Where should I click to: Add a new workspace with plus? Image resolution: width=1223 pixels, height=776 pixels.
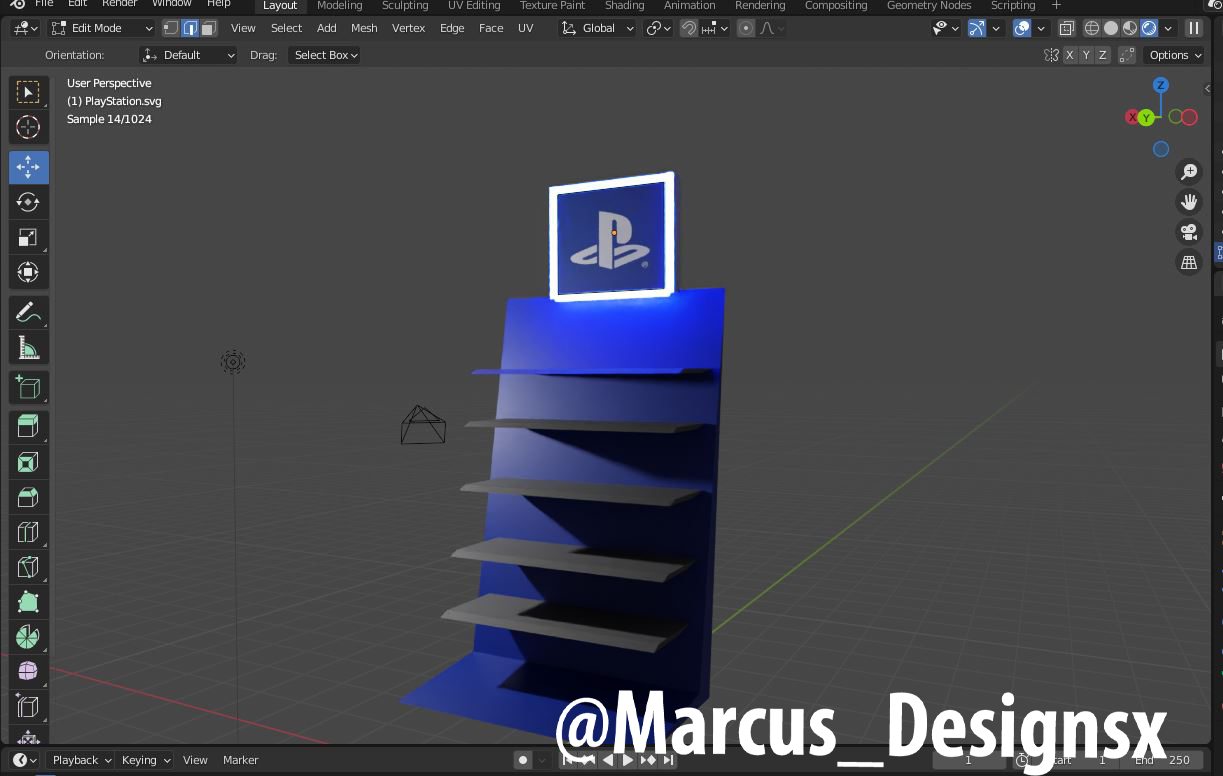coord(1056,5)
